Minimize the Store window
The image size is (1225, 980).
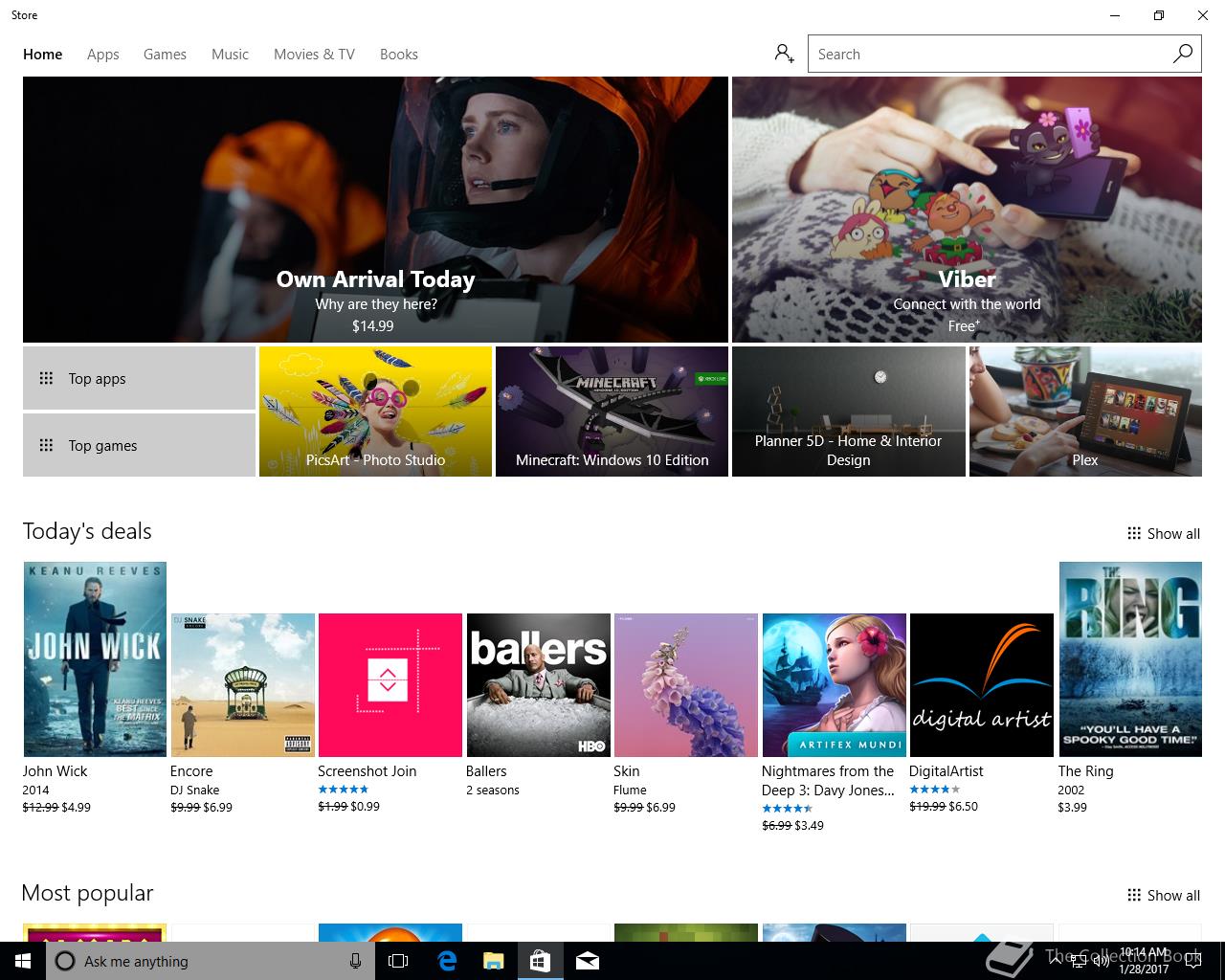(x=1115, y=15)
